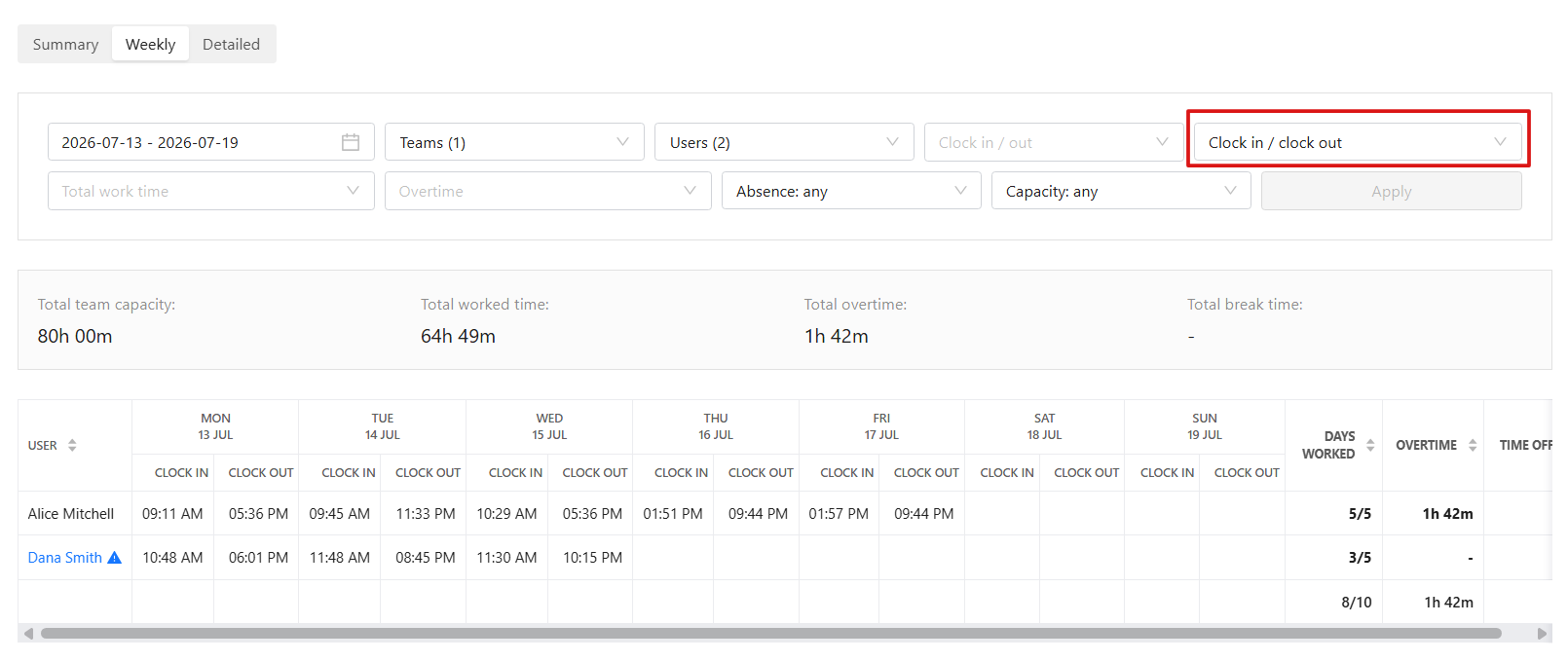Click the THU 16 JUL column header
Viewport: 1568px width, 661px height.
pos(716,426)
